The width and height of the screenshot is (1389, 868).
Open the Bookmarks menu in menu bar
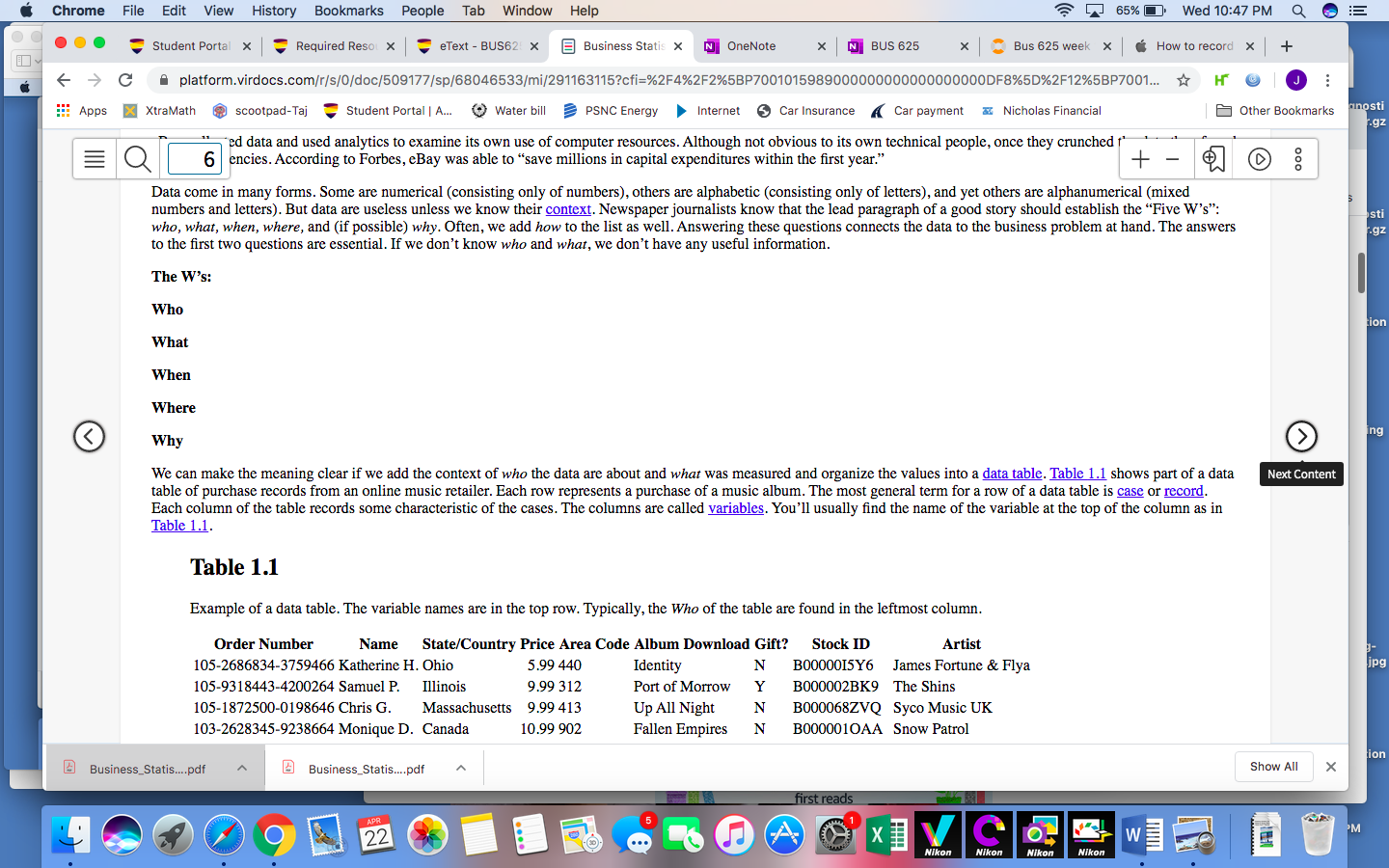coord(348,11)
